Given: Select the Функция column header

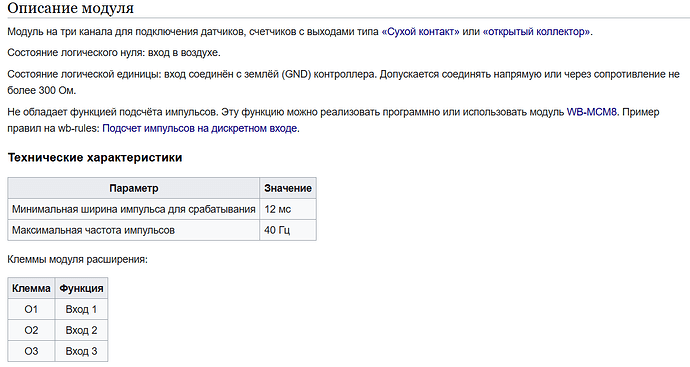Looking at the screenshot, I should pyautogui.click(x=81, y=289).
